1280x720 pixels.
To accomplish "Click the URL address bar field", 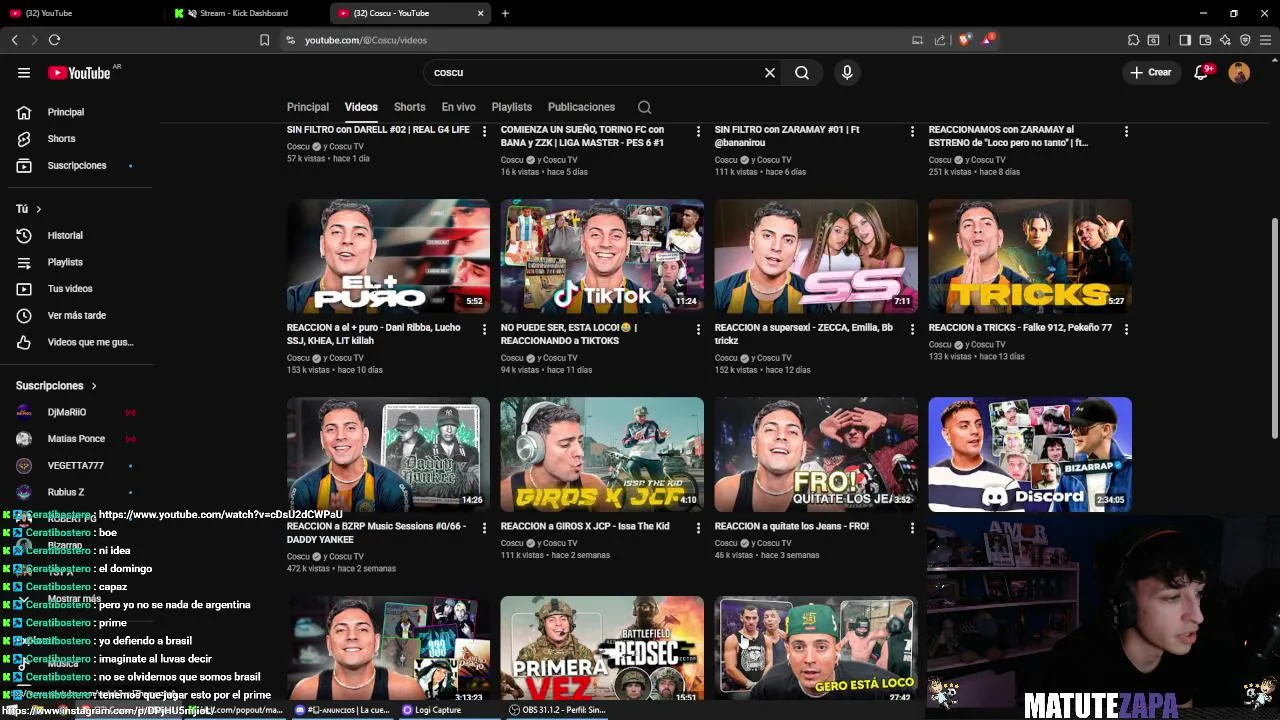I will click(600, 40).
